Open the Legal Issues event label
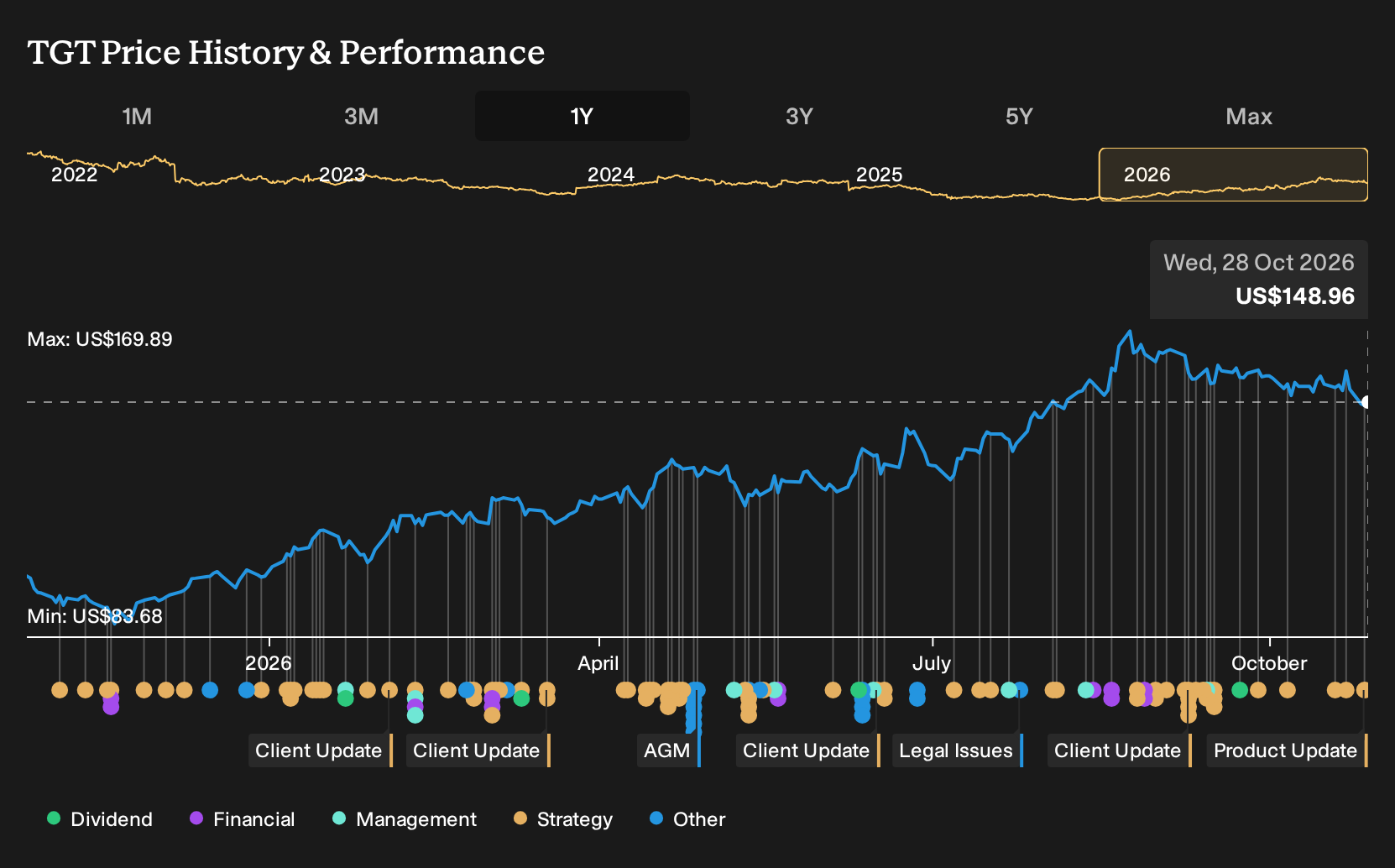The width and height of the screenshot is (1395, 868). point(958,750)
